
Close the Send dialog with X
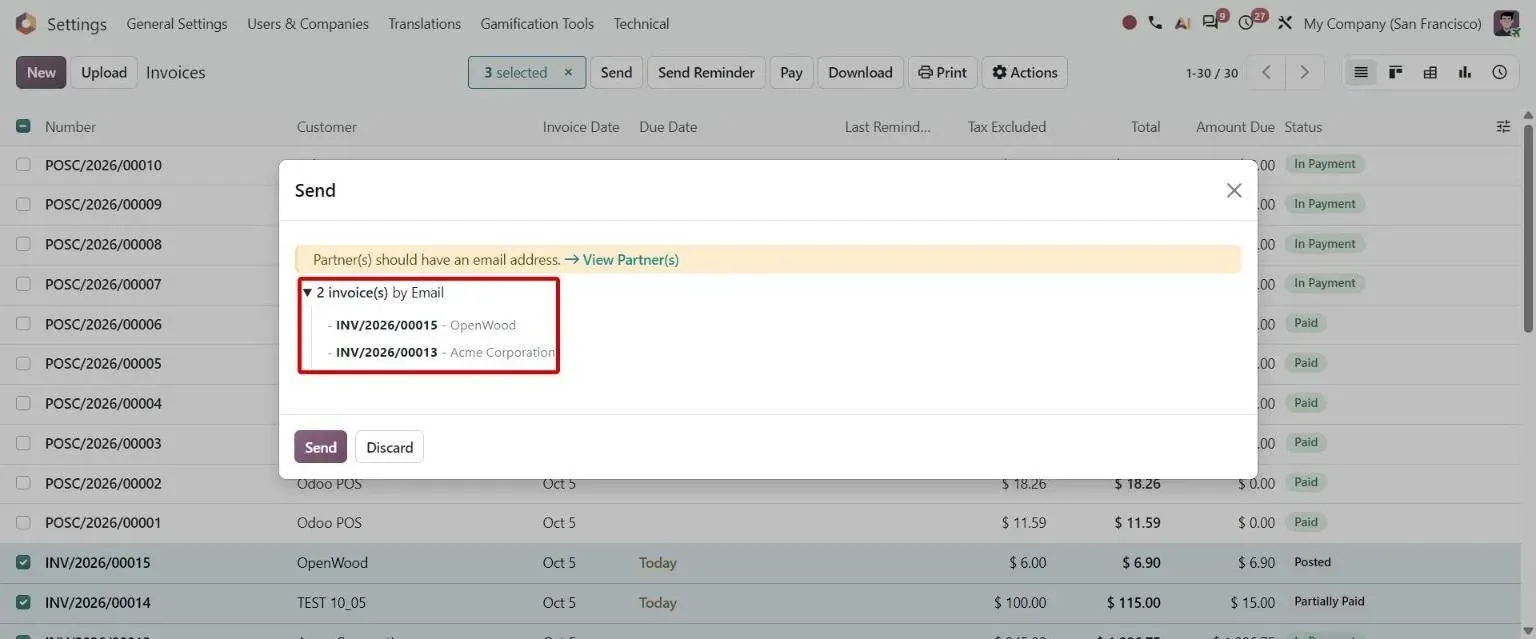1234,190
